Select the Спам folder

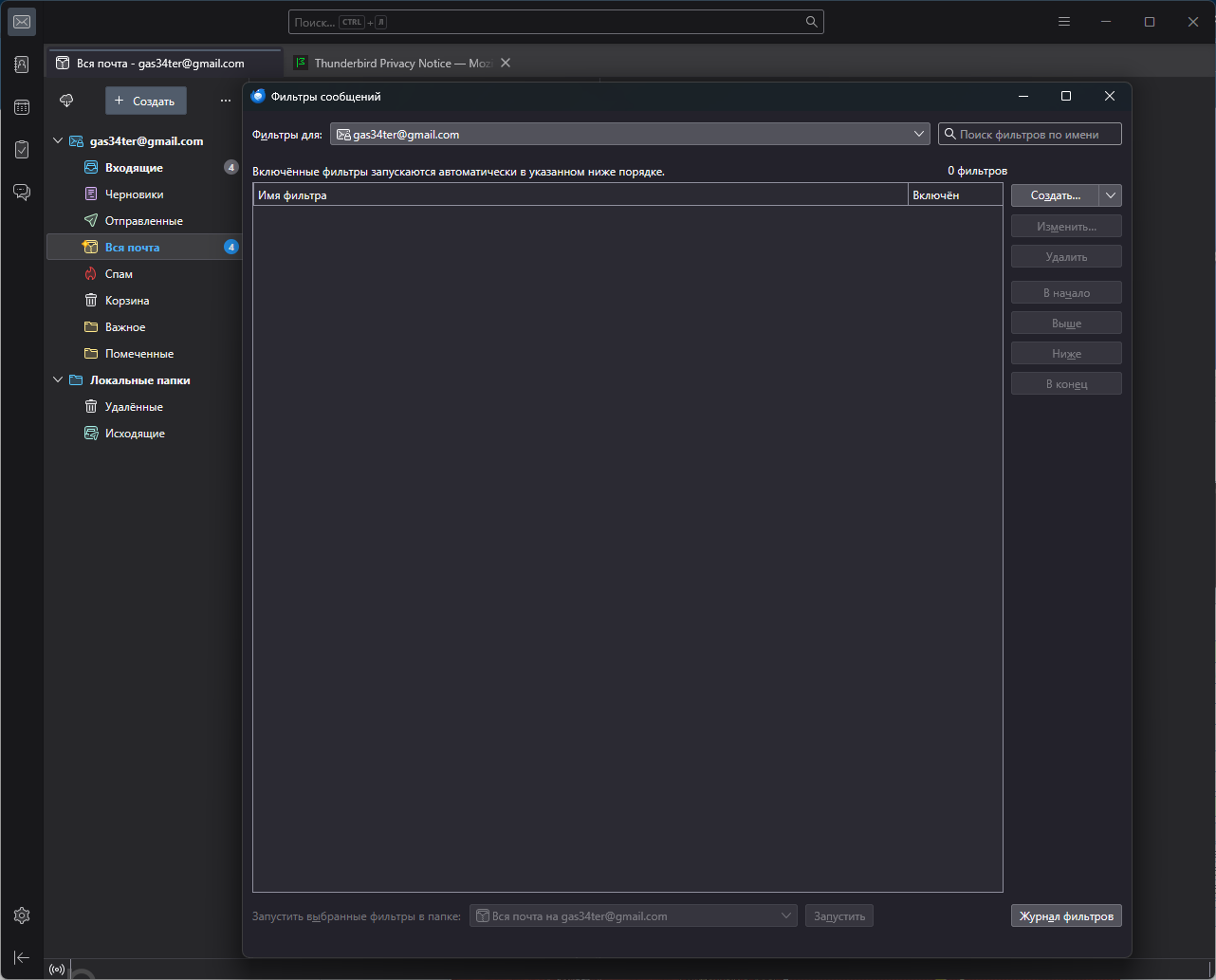pyautogui.click(x=119, y=274)
